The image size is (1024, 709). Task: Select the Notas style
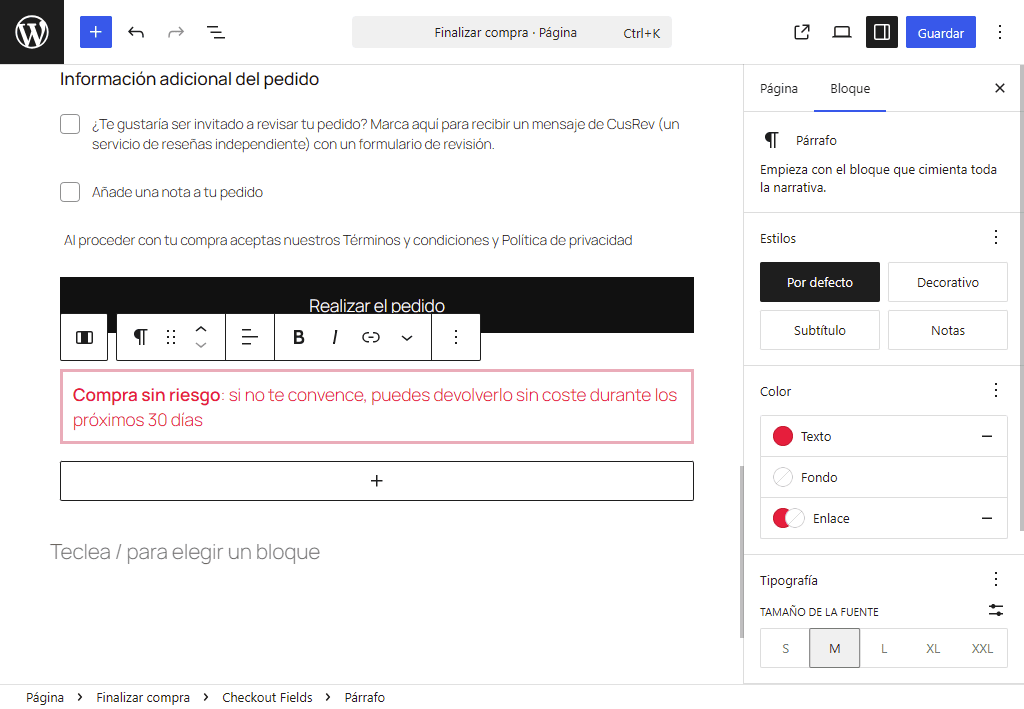tap(948, 330)
